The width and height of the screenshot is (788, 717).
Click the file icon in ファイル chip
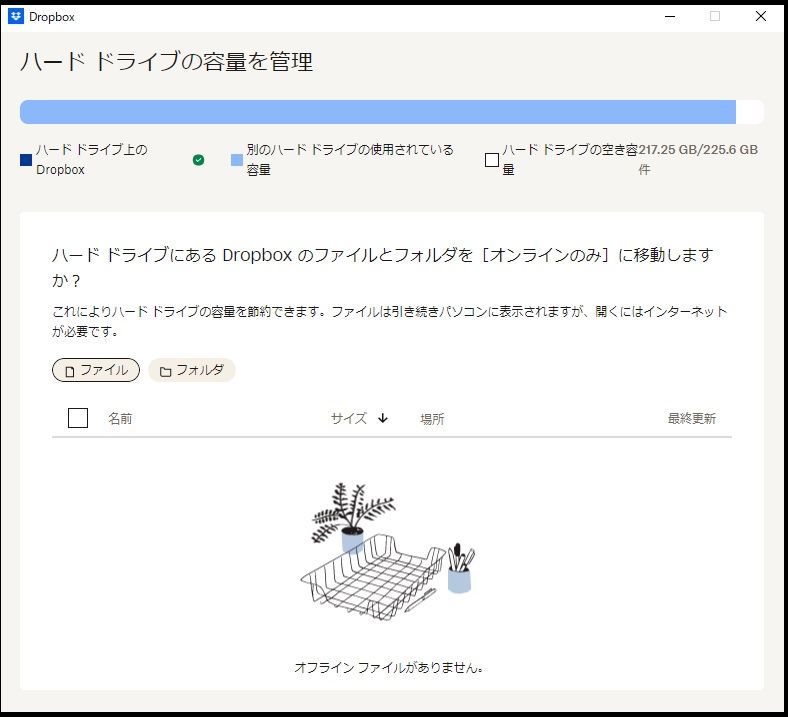point(70,371)
